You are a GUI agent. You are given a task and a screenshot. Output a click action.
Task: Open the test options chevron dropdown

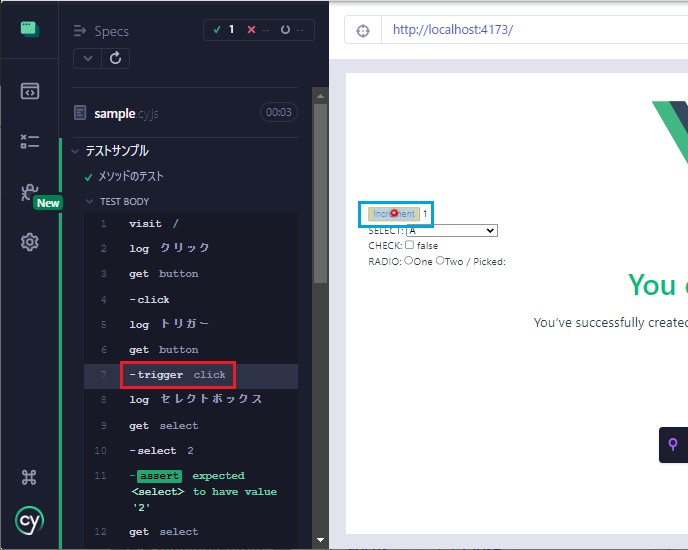point(88,58)
